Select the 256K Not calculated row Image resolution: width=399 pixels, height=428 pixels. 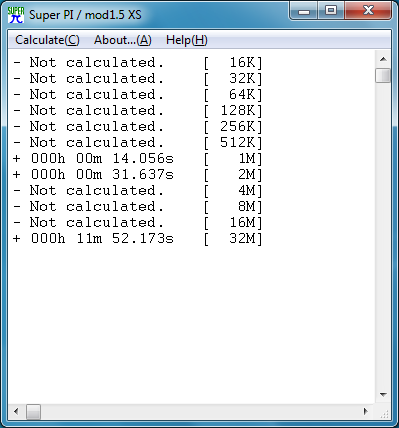click(x=138, y=127)
